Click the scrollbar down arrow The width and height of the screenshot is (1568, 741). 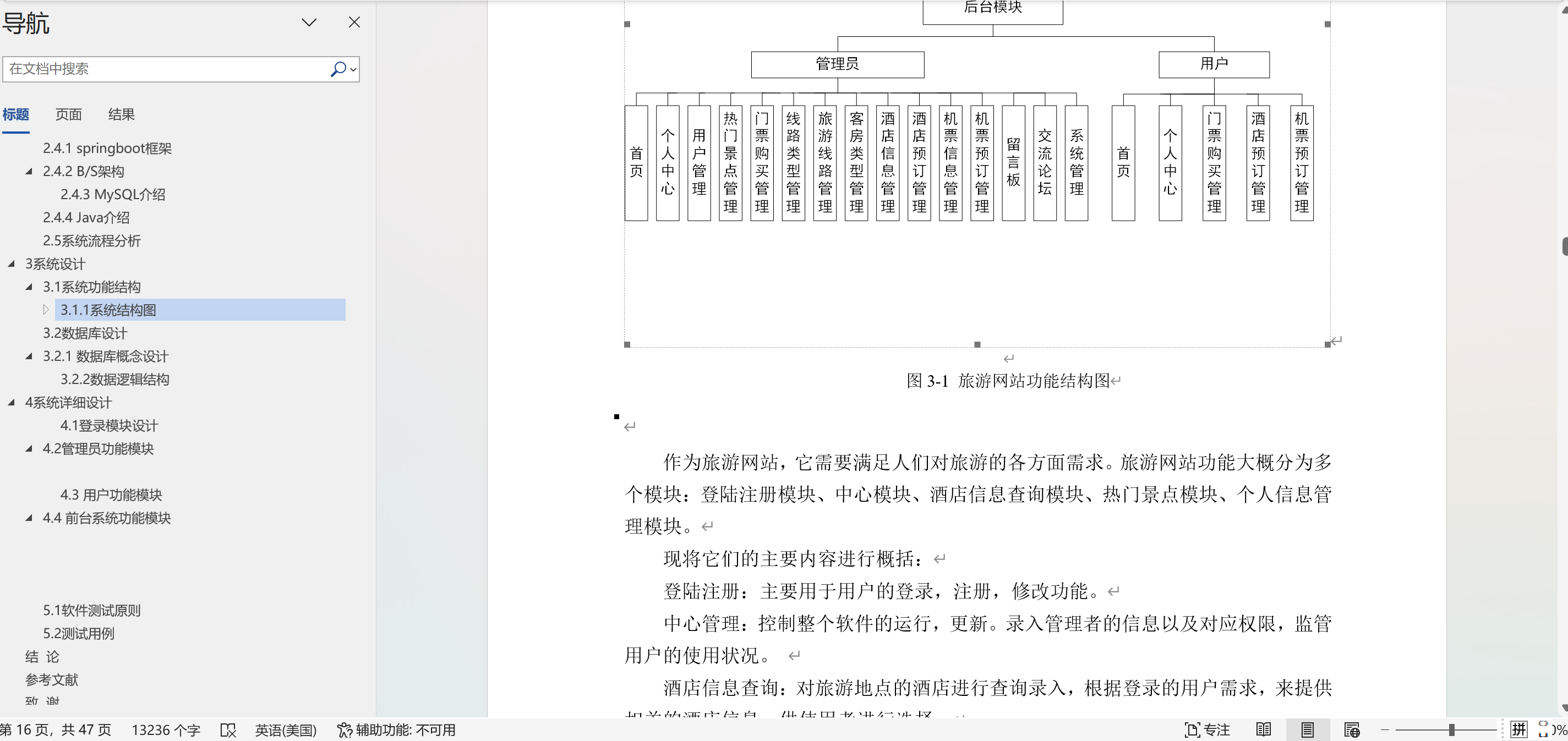pyautogui.click(x=1564, y=707)
